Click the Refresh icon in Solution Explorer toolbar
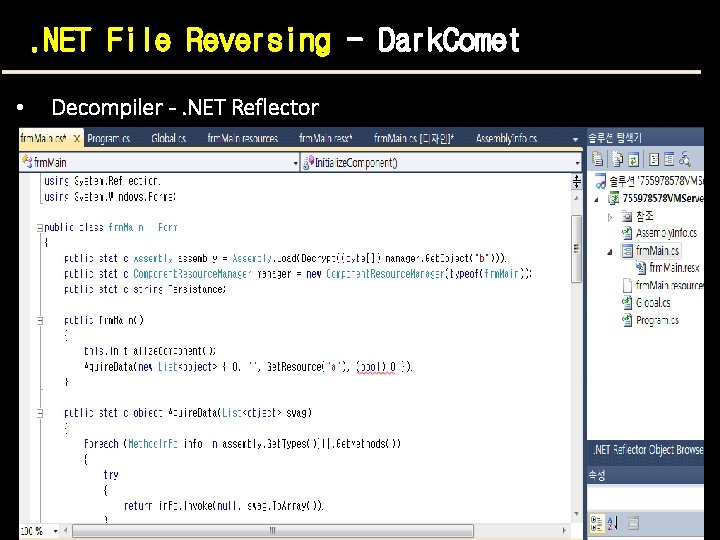This screenshot has width=720, height=540. 634,159
